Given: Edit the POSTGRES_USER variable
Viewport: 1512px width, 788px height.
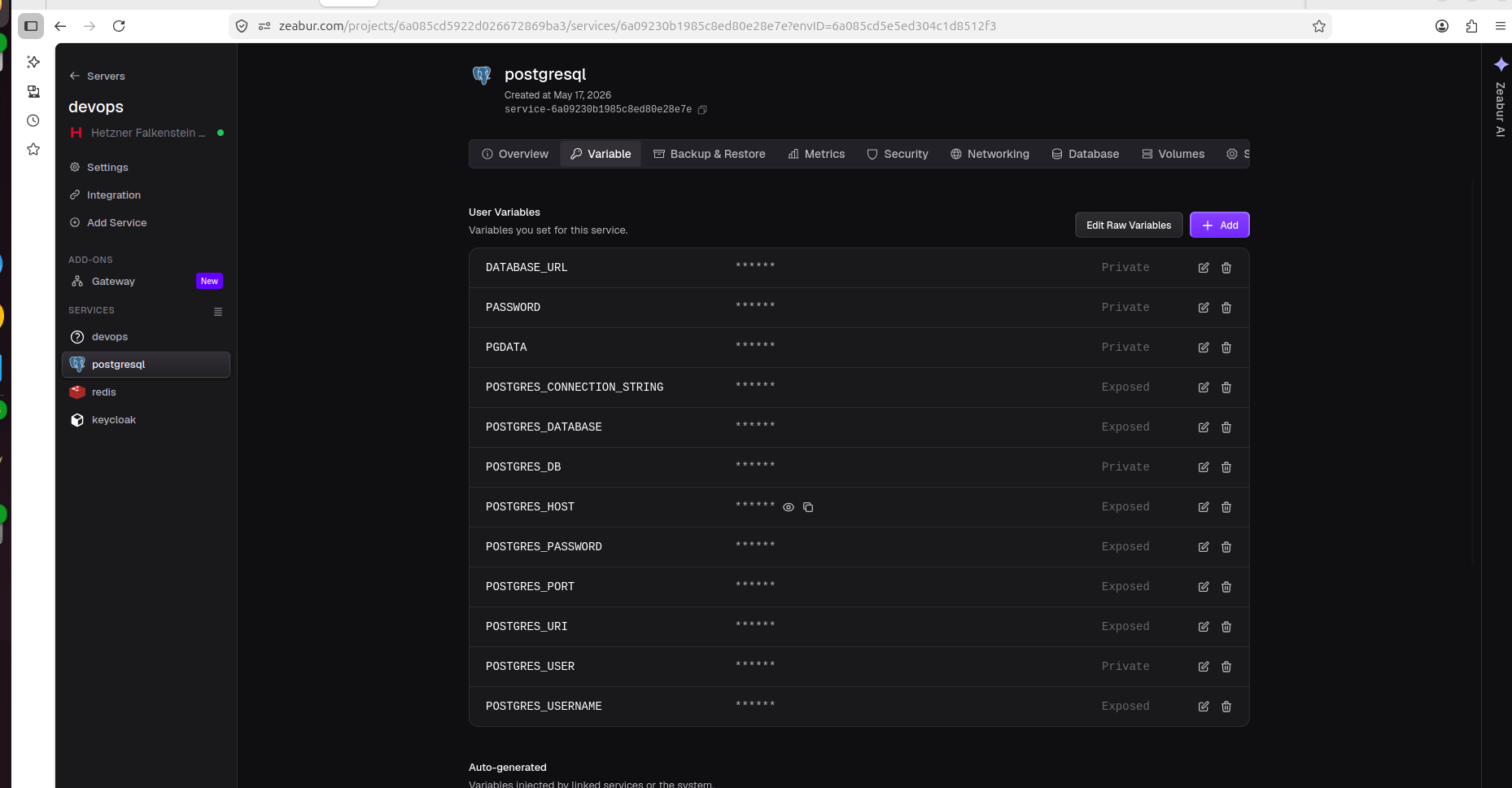Looking at the screenshot, I should [x=1204, y=667].
